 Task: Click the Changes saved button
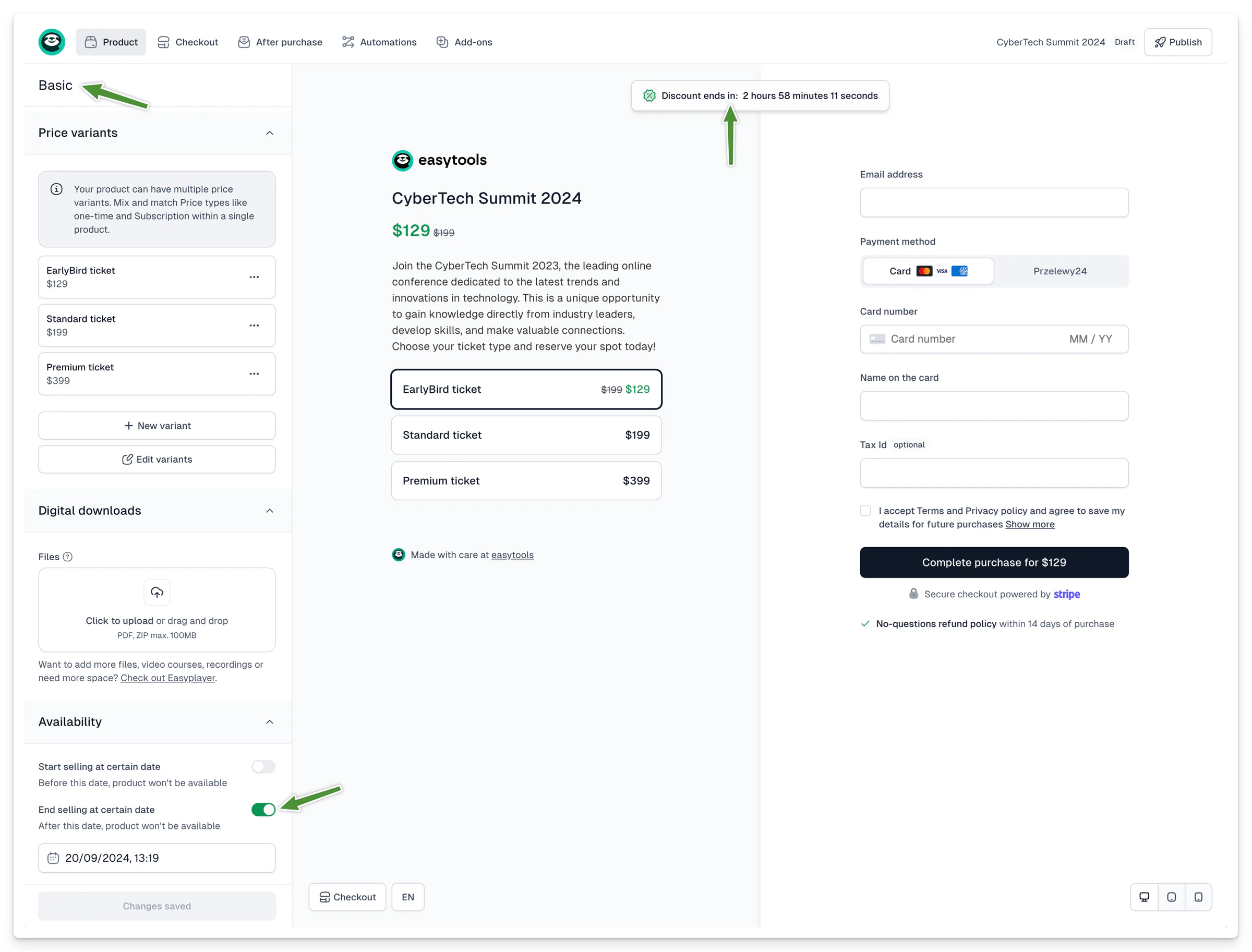tap(157, 906)
